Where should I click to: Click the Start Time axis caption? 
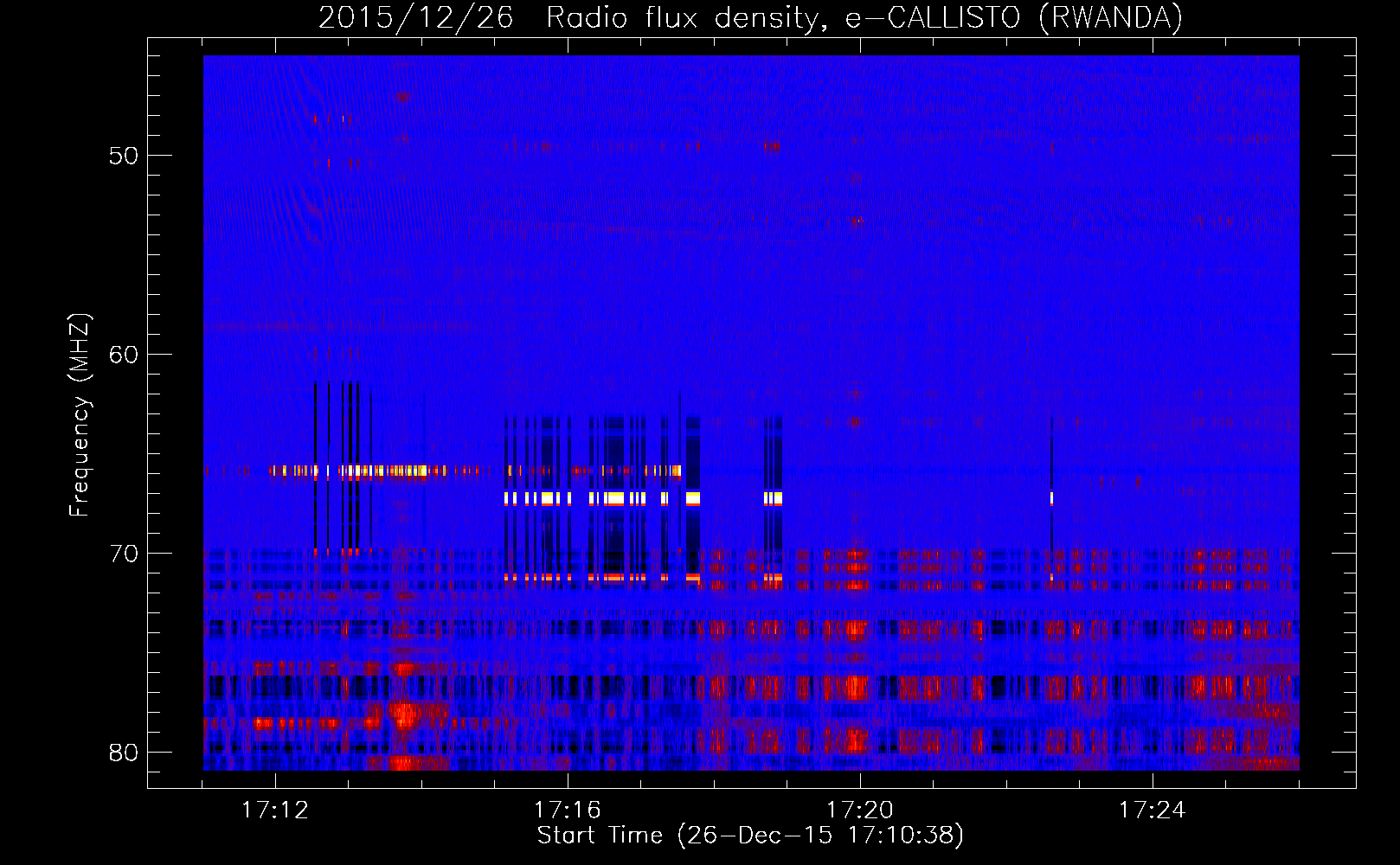coord(750,836)
